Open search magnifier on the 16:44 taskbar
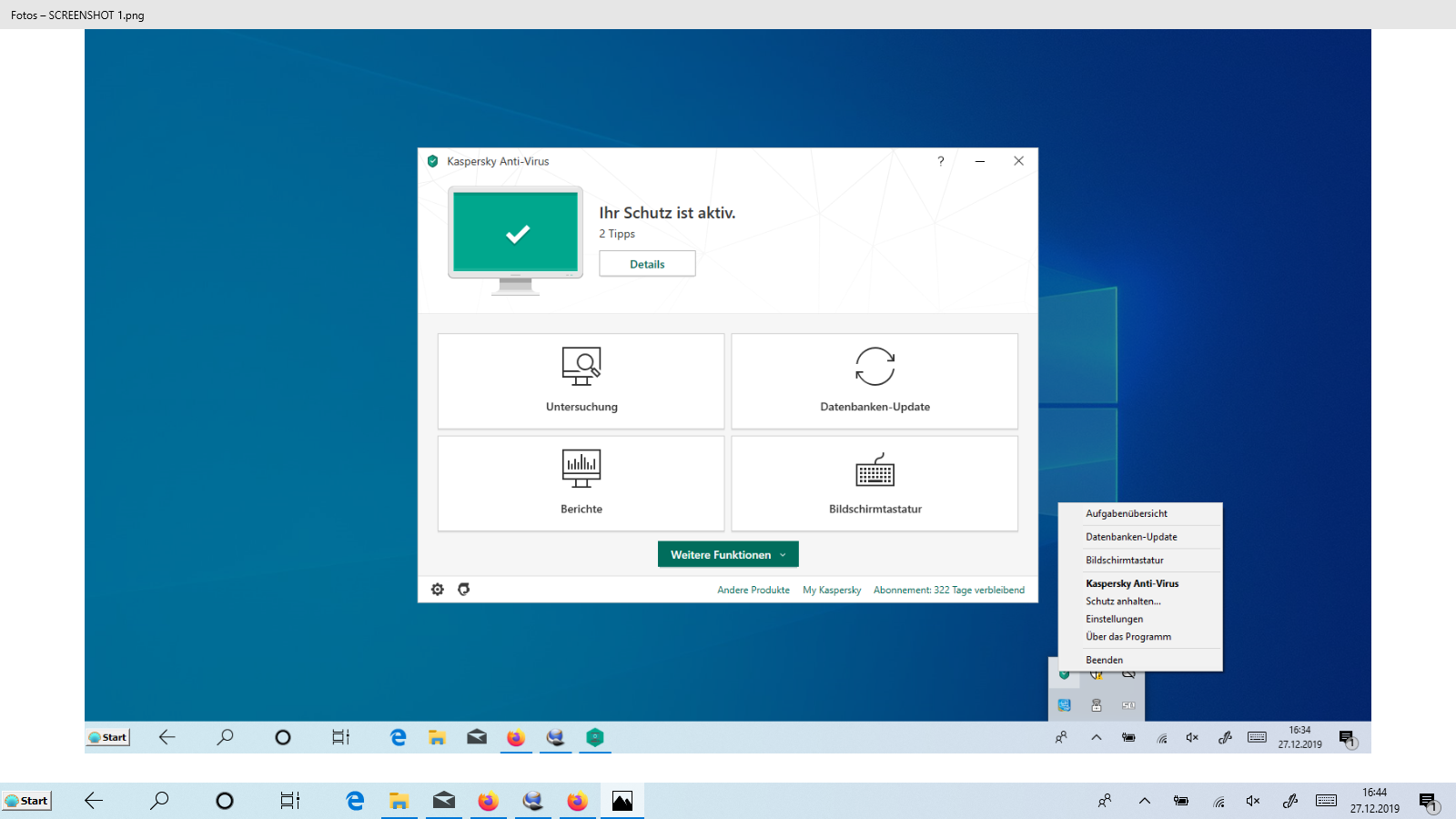Screen dimensions: 1456x819 pos(159,801)
